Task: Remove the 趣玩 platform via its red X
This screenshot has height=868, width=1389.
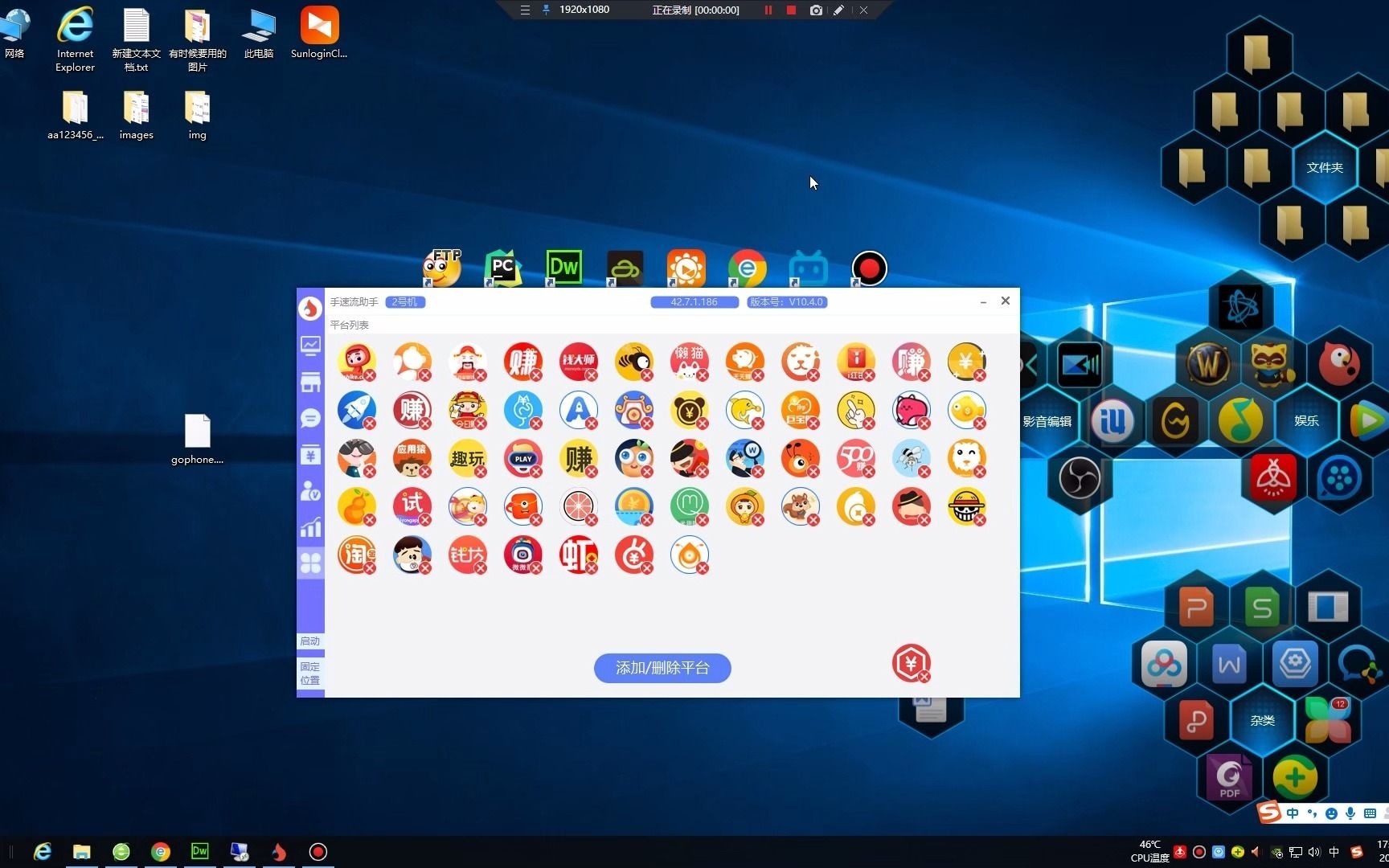Action: click(x=481, y=472)
